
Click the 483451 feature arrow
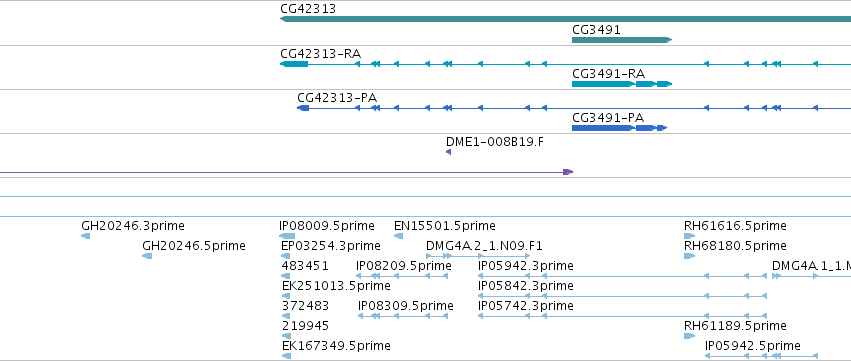286,276
